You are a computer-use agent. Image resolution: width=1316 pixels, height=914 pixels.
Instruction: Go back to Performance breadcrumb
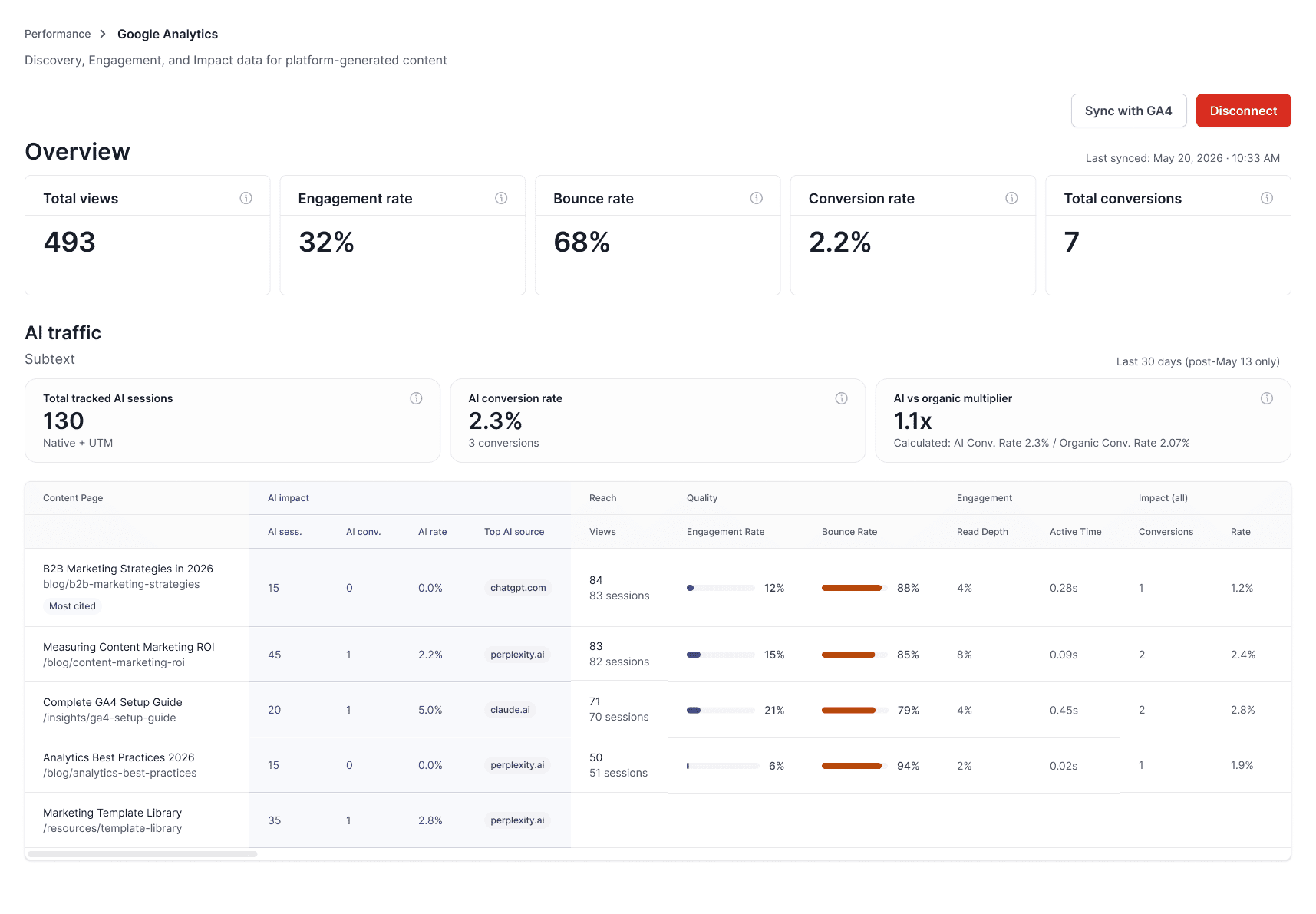click(58, 34)
